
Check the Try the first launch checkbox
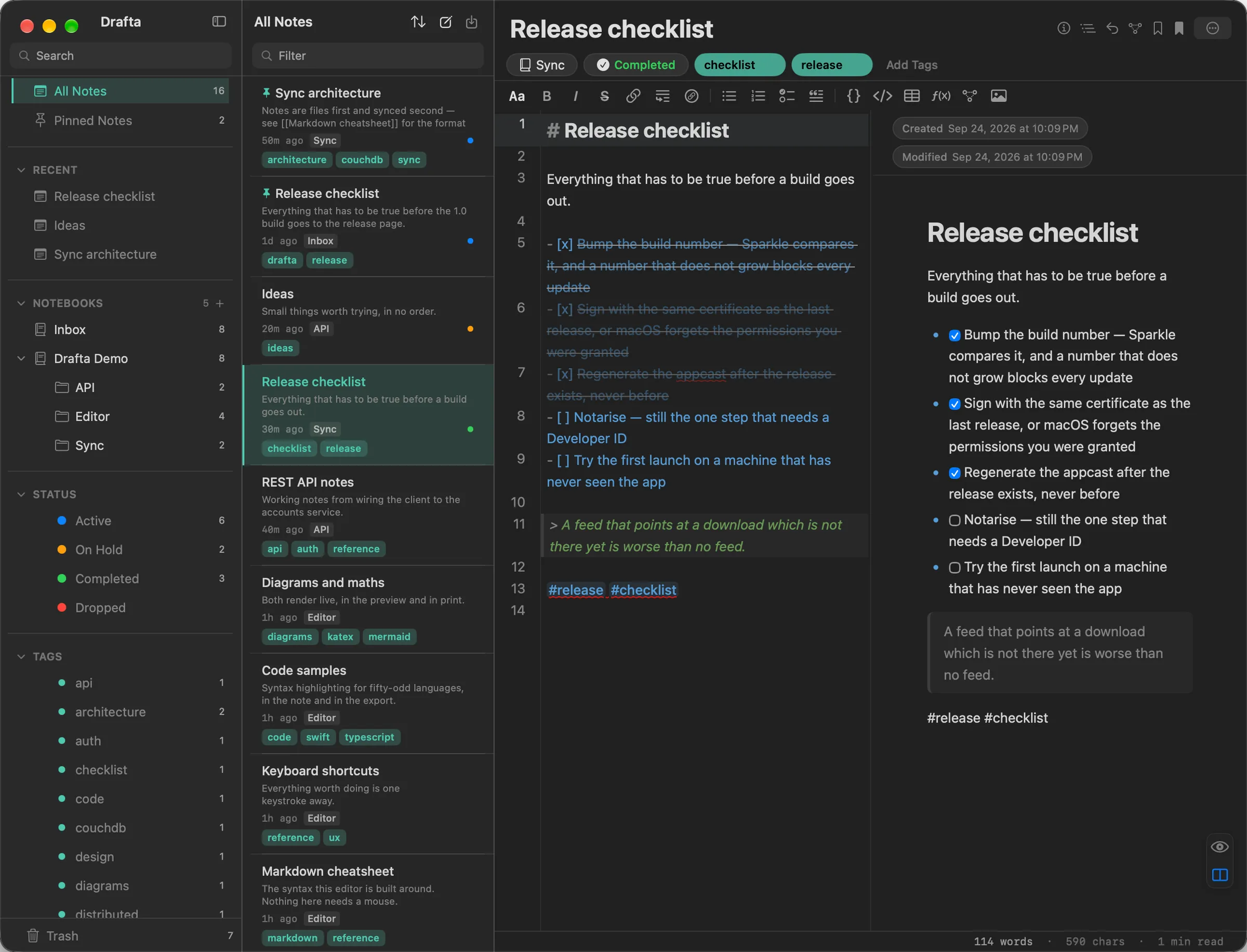pyautogui.click(x=954, y=567)
